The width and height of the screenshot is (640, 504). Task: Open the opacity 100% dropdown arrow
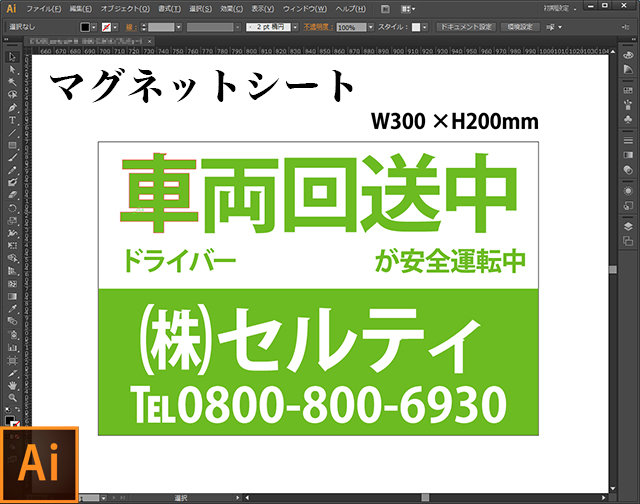pos(371,27)
